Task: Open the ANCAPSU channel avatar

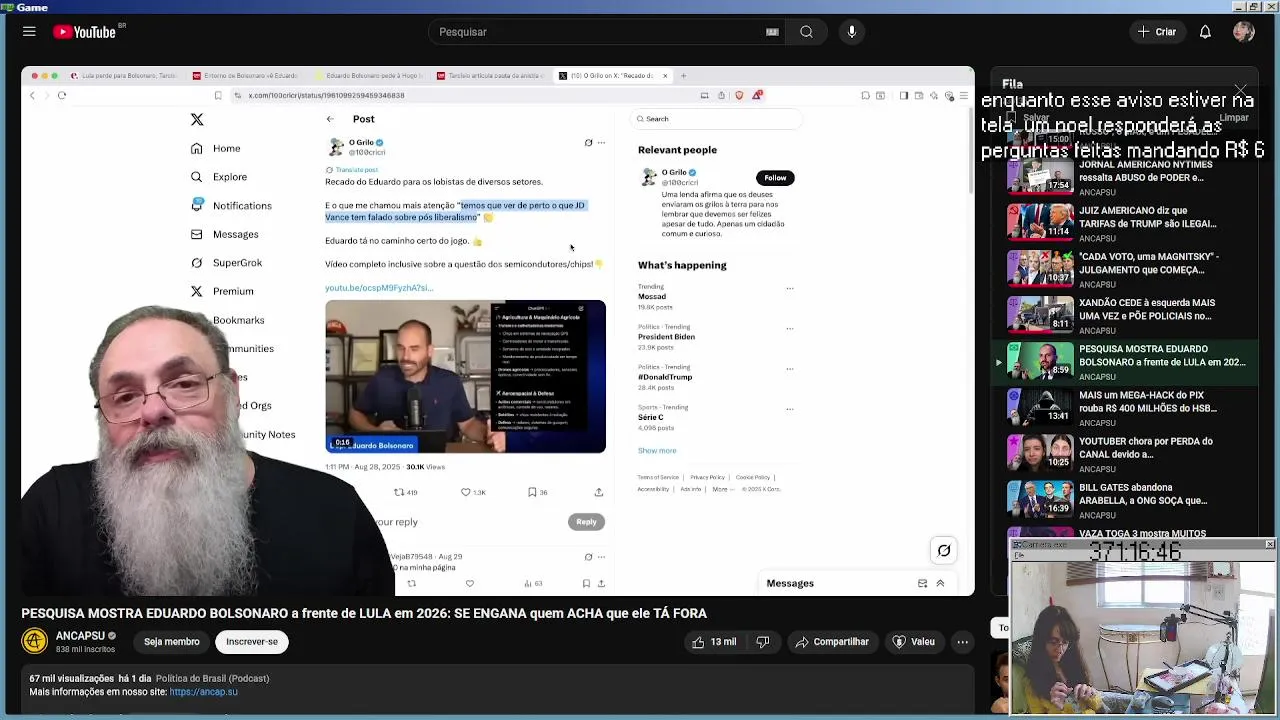Action: tap(35, 641)
